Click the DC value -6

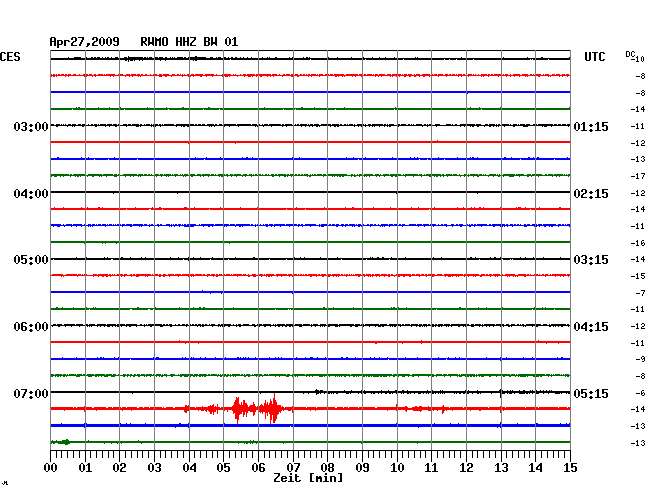click(x=640, y=393)
